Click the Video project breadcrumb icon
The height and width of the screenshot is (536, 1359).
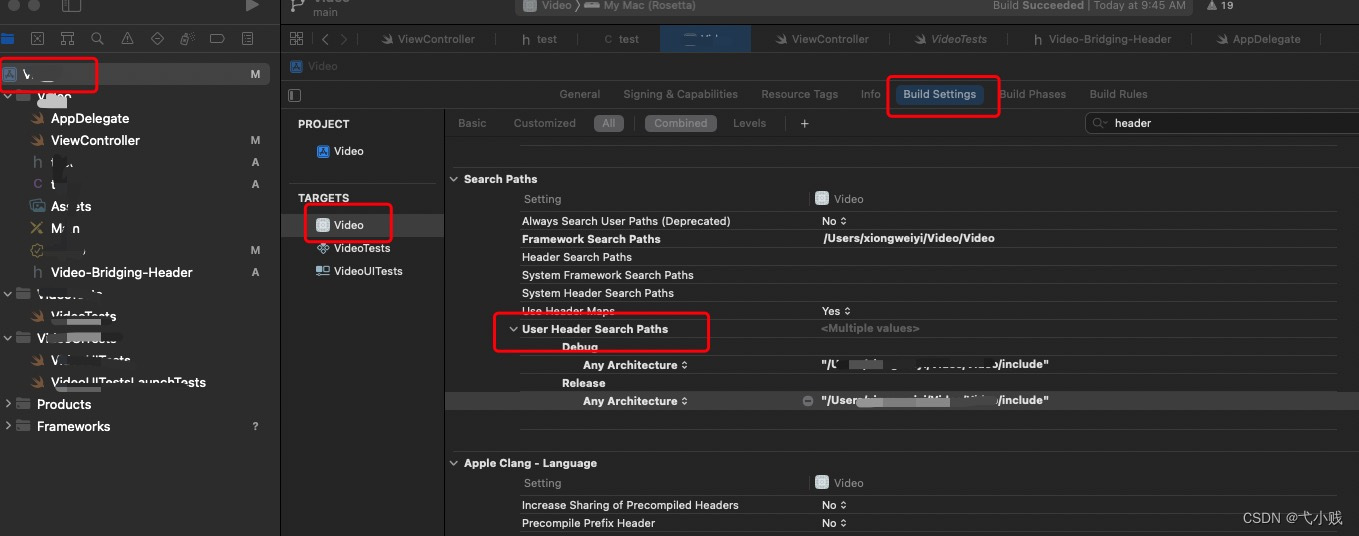coord(296,66)
